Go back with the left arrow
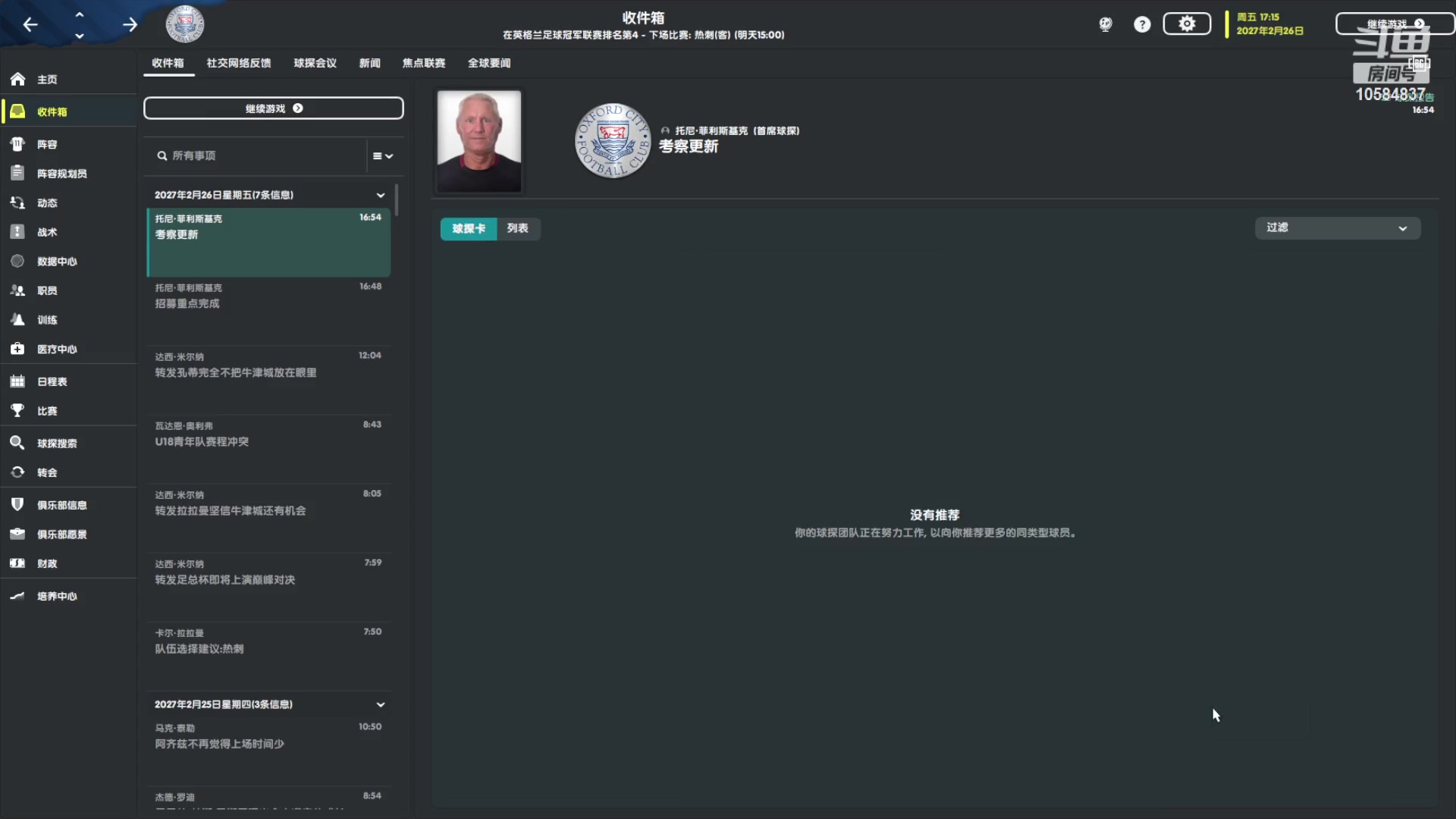The image size is (1456, 819). [x=30, y=25]
